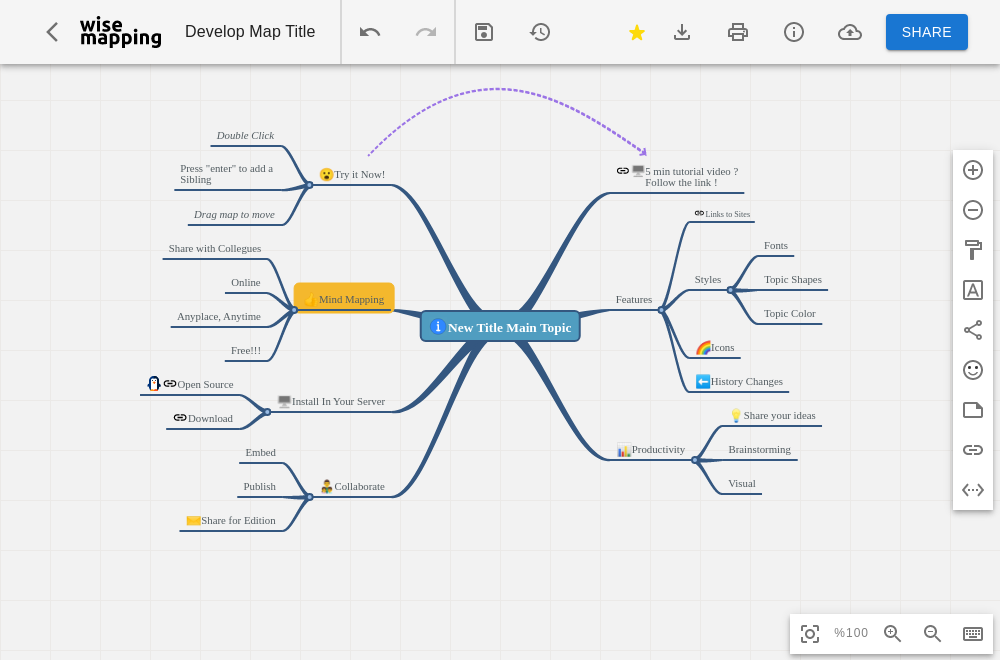Select the 'Brainstorming' topic
Screen dimensions: 1000x660
tap(760, 450)
